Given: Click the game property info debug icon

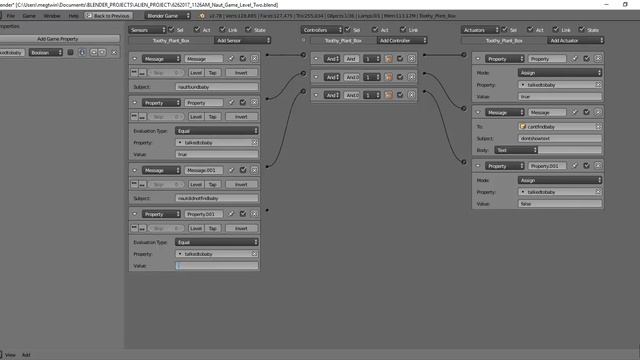Looking at the screenshot, I should coord(82,52).
